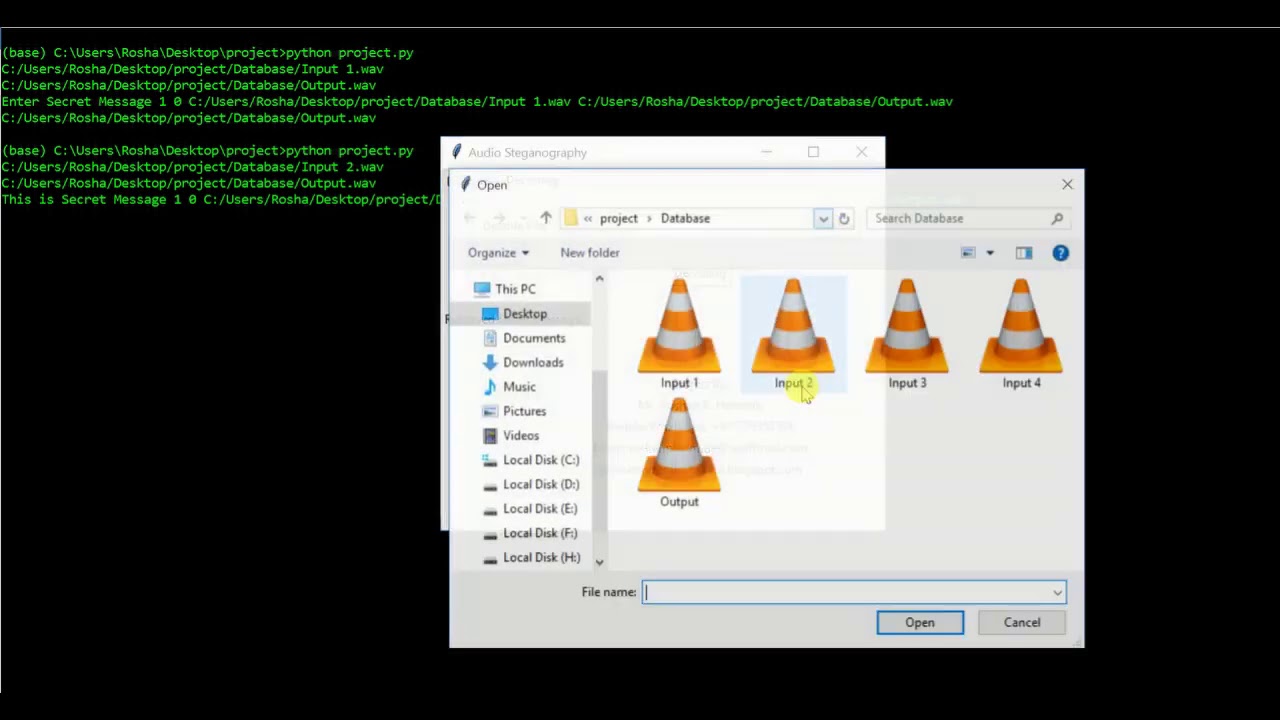Open Local Disk (H:) in navigation pane
Image resolution: width=1280 pixels, height=720 pixels.
coord(531,557)
